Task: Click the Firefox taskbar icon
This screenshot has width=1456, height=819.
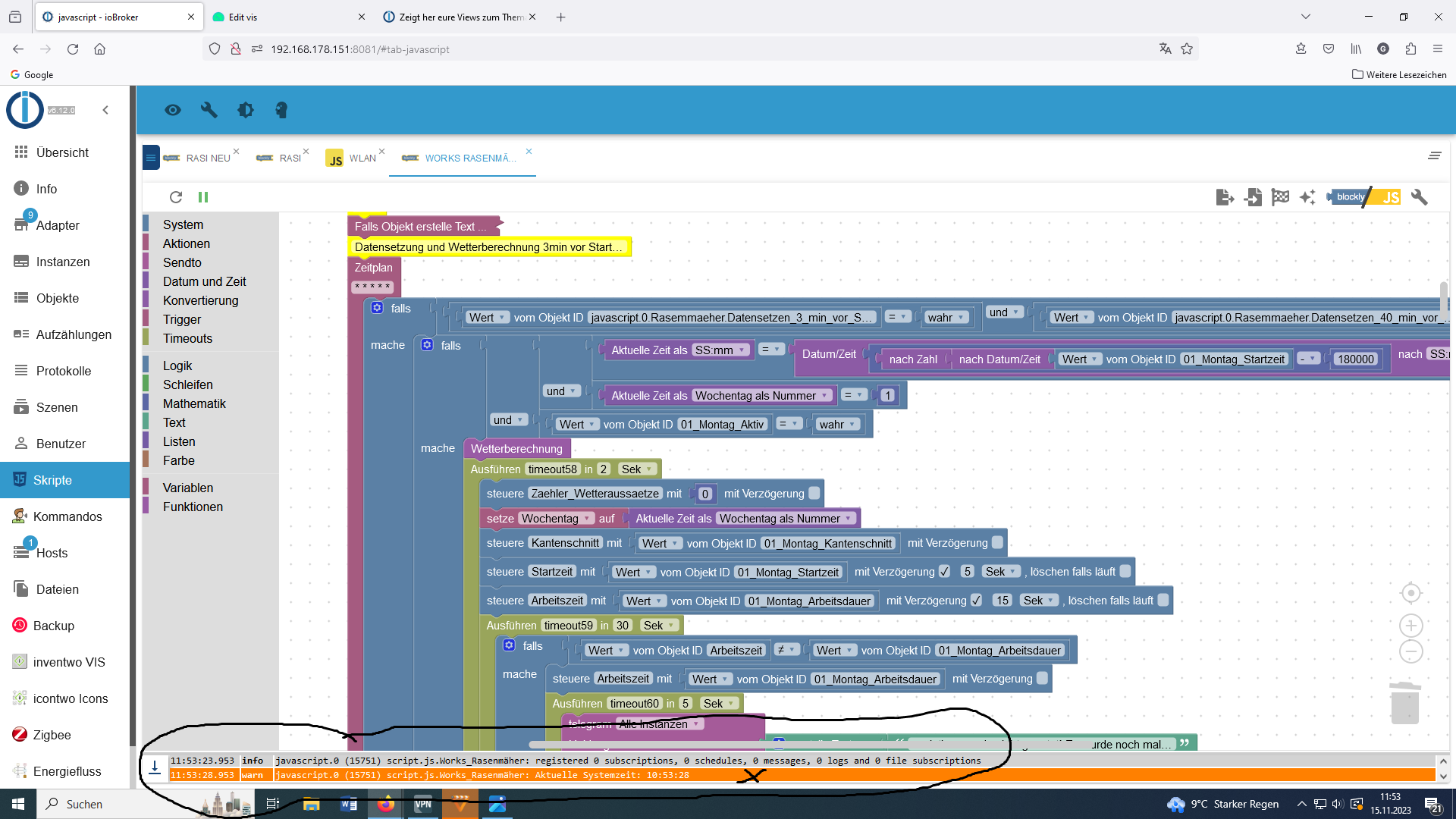Action: pos(386,804)
